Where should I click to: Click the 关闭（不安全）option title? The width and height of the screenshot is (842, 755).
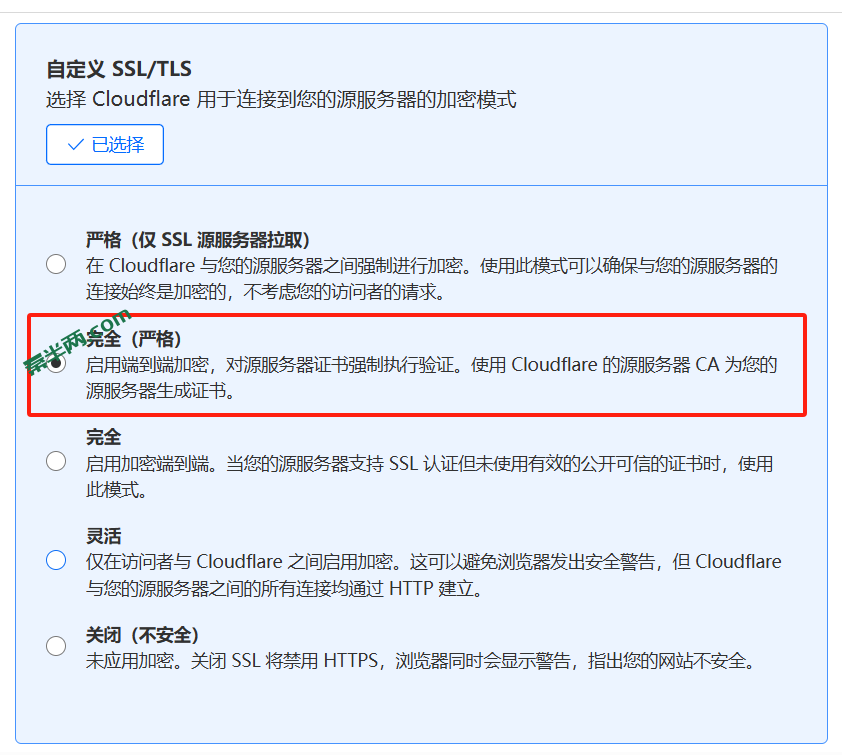(x=143, y=635)
